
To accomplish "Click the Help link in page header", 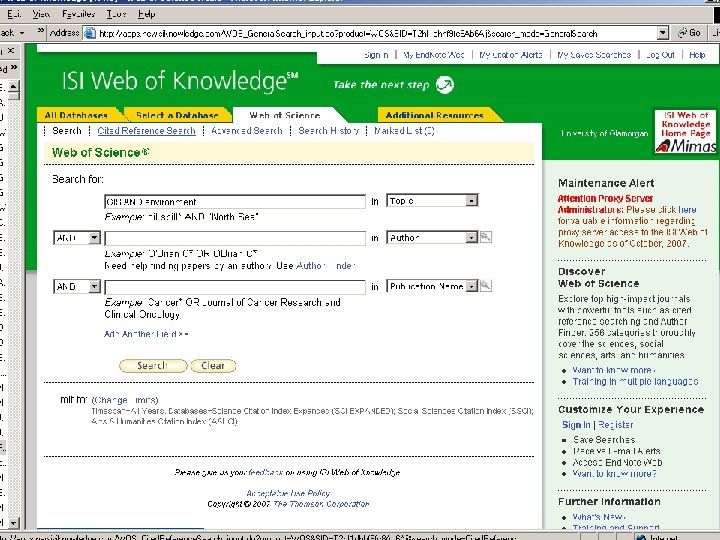I will point(697,55).
